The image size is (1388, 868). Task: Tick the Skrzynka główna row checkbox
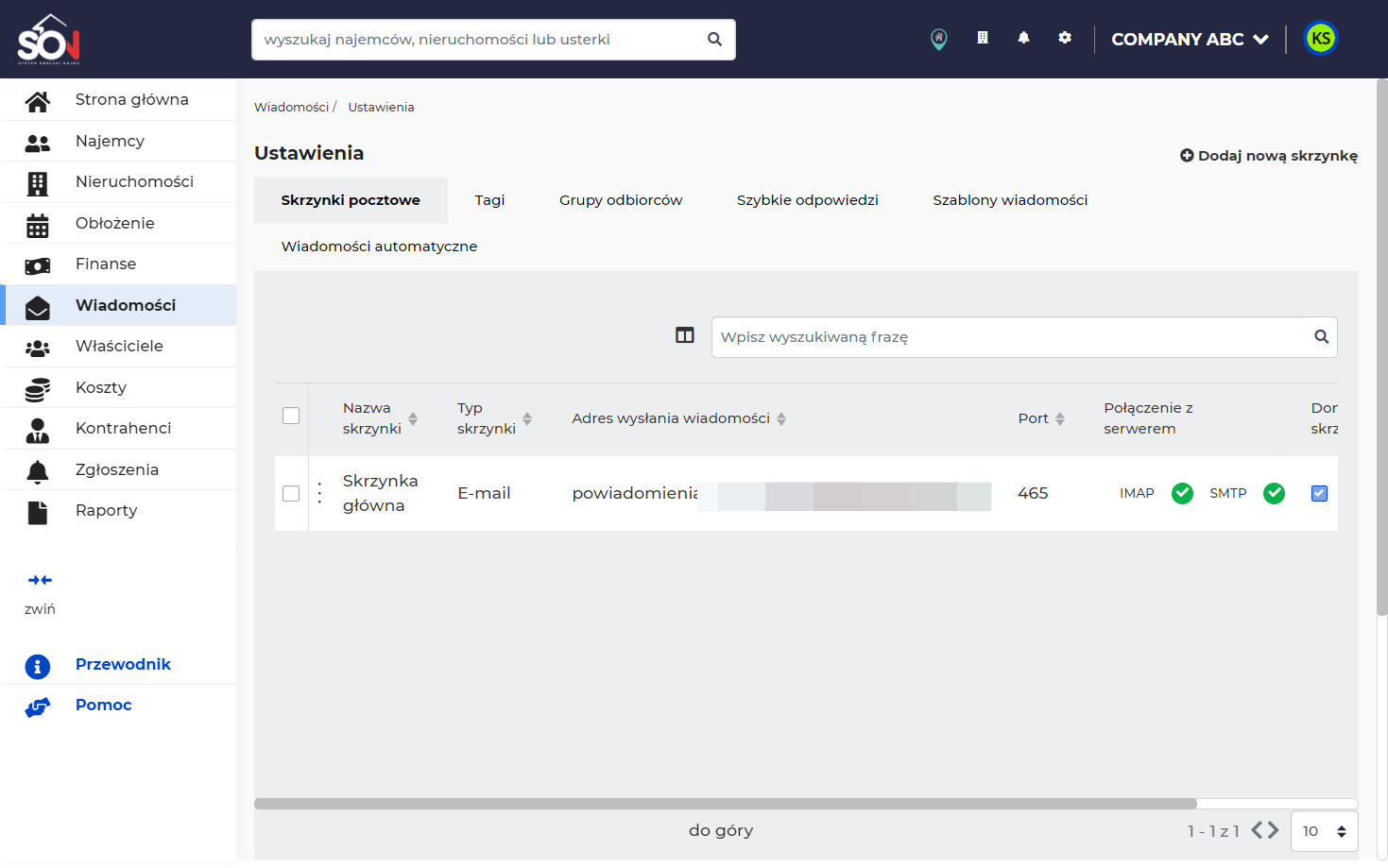(x=291, y=493)
